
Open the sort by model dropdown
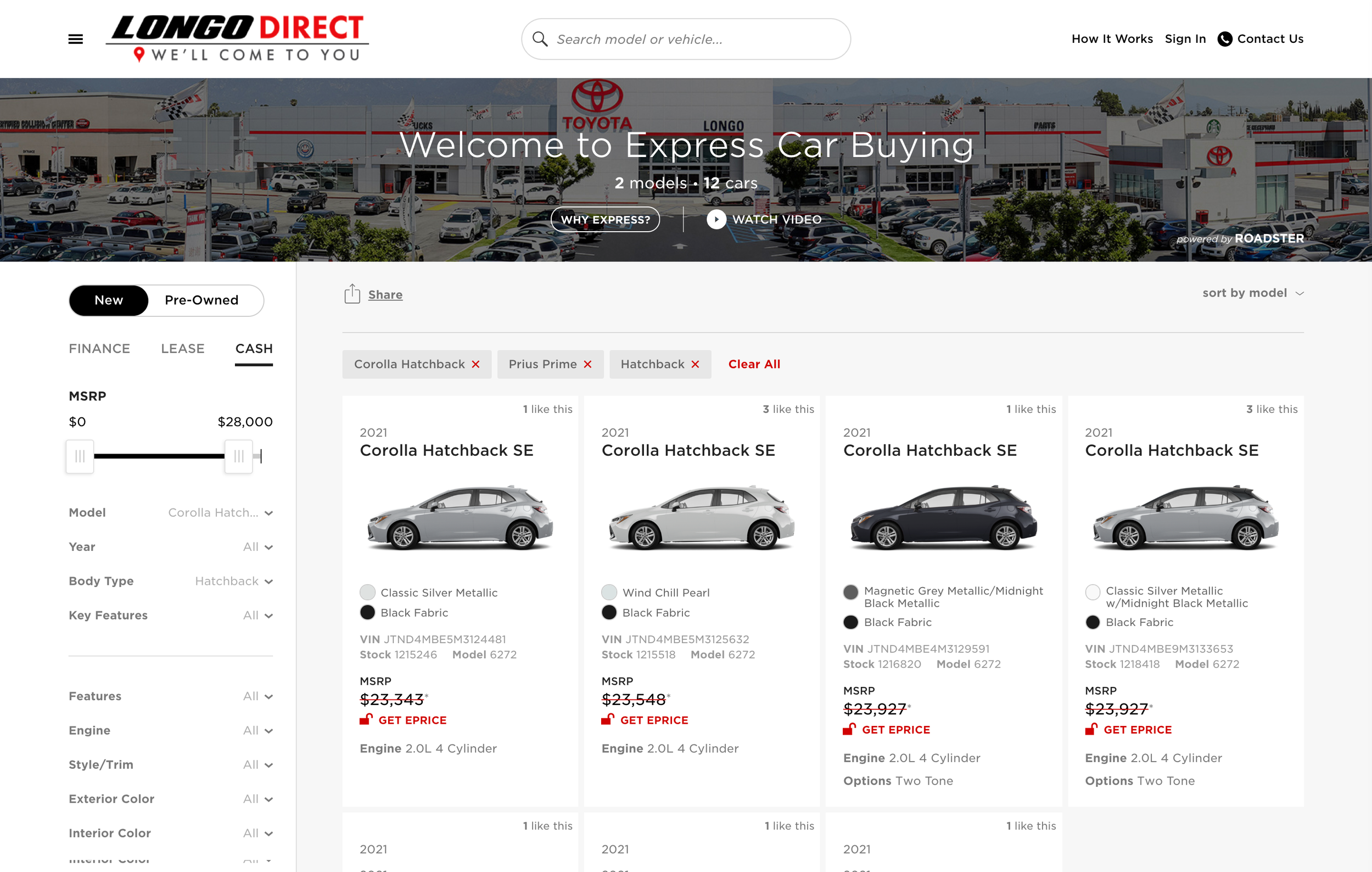tap(1252, 293)
